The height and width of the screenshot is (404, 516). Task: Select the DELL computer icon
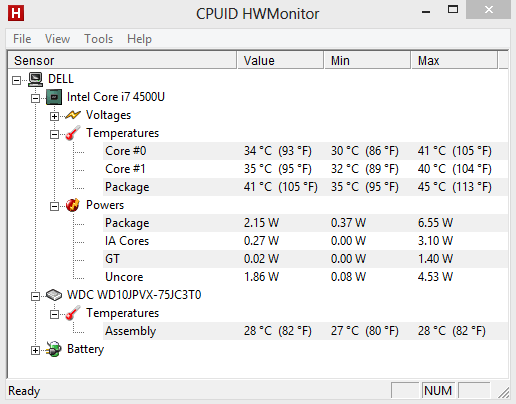click(35, 79)
